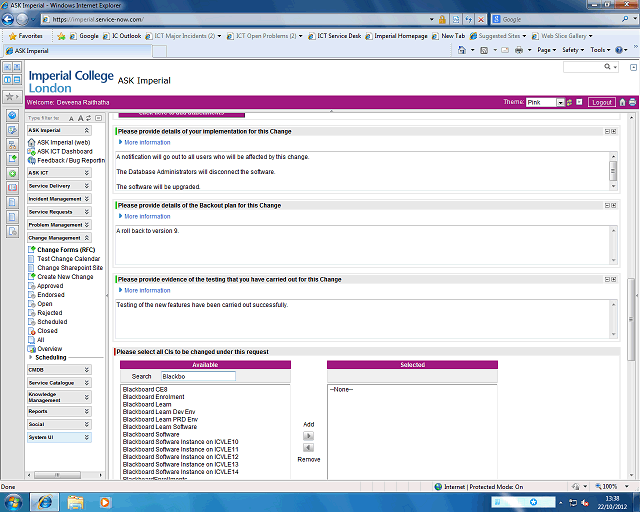Click the Logout button
Screen dimensions: 640x512
[x=601, y=102]
